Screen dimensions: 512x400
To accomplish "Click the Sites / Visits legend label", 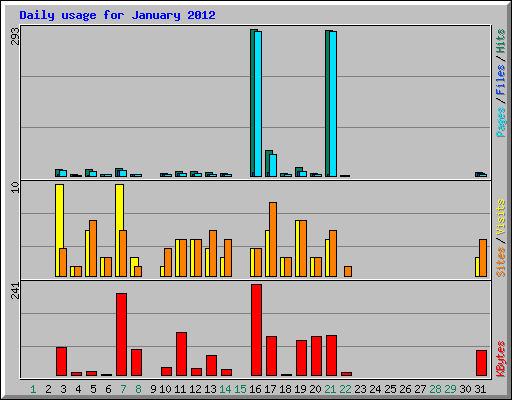I will click(501, 238).
